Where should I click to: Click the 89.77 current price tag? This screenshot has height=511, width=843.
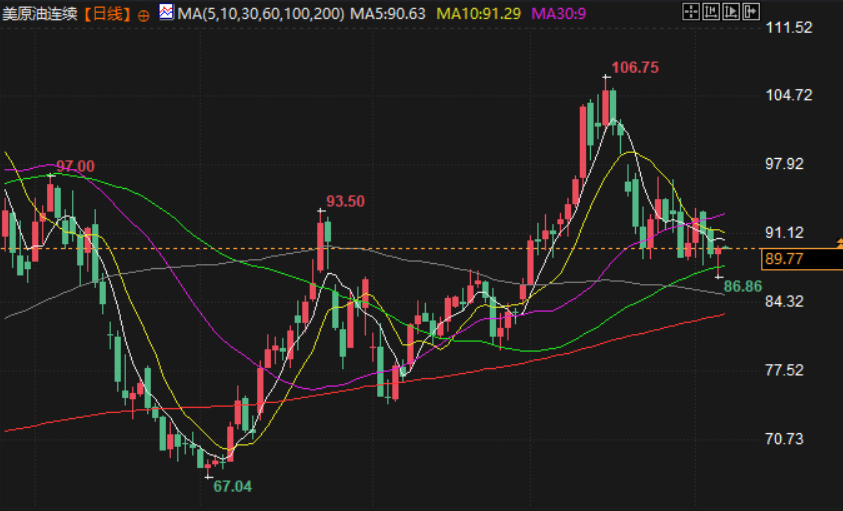802,259
